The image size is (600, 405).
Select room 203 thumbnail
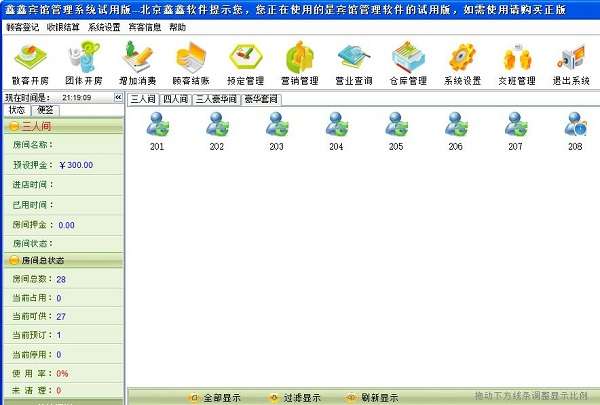[277, 131]
